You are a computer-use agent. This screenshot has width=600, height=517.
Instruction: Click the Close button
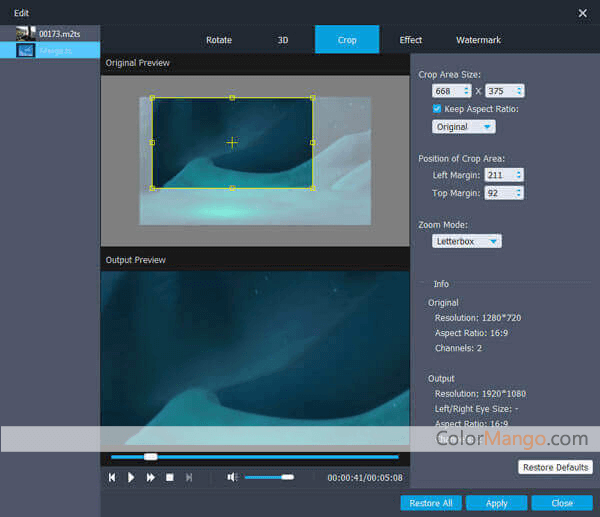tap(562, 503)
